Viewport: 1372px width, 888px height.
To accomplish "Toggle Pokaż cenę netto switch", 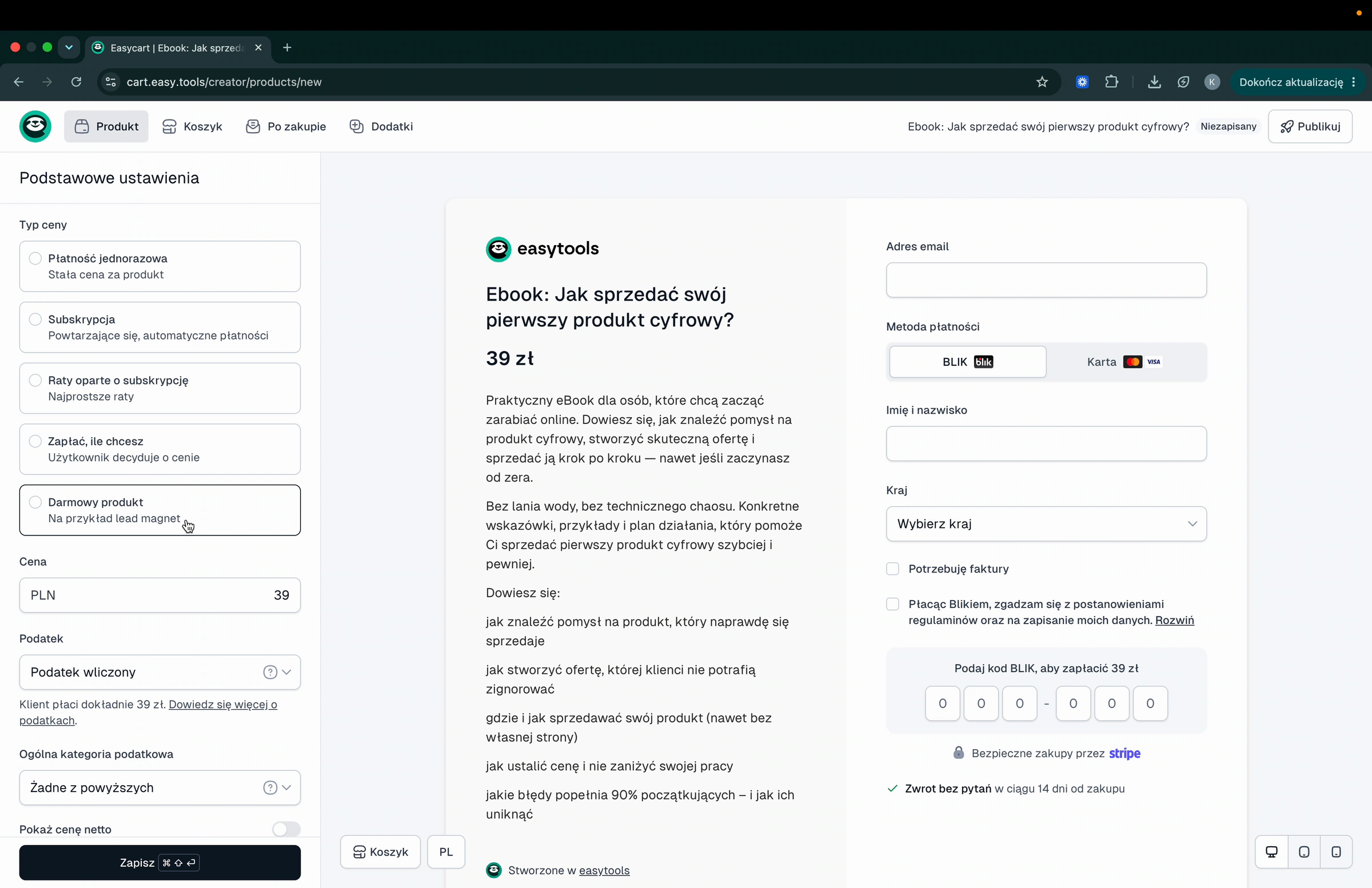I will (286, 829).
